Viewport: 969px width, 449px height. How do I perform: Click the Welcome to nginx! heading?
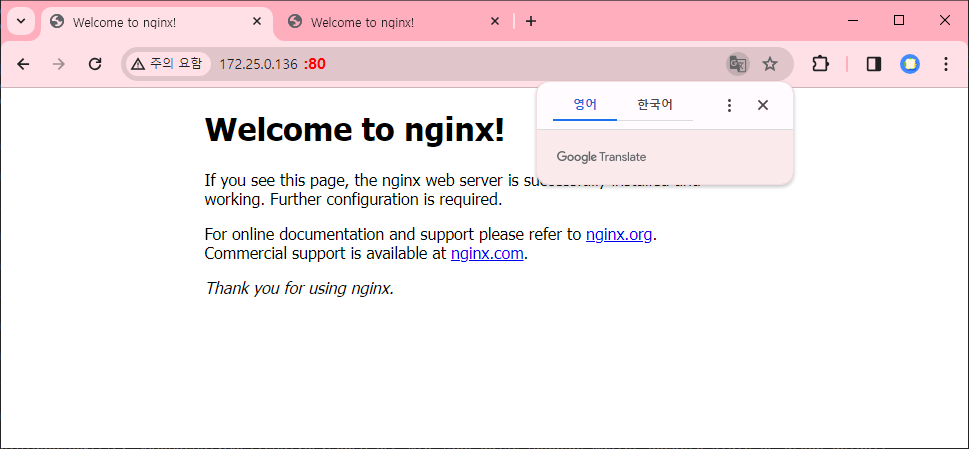[355, 130]
